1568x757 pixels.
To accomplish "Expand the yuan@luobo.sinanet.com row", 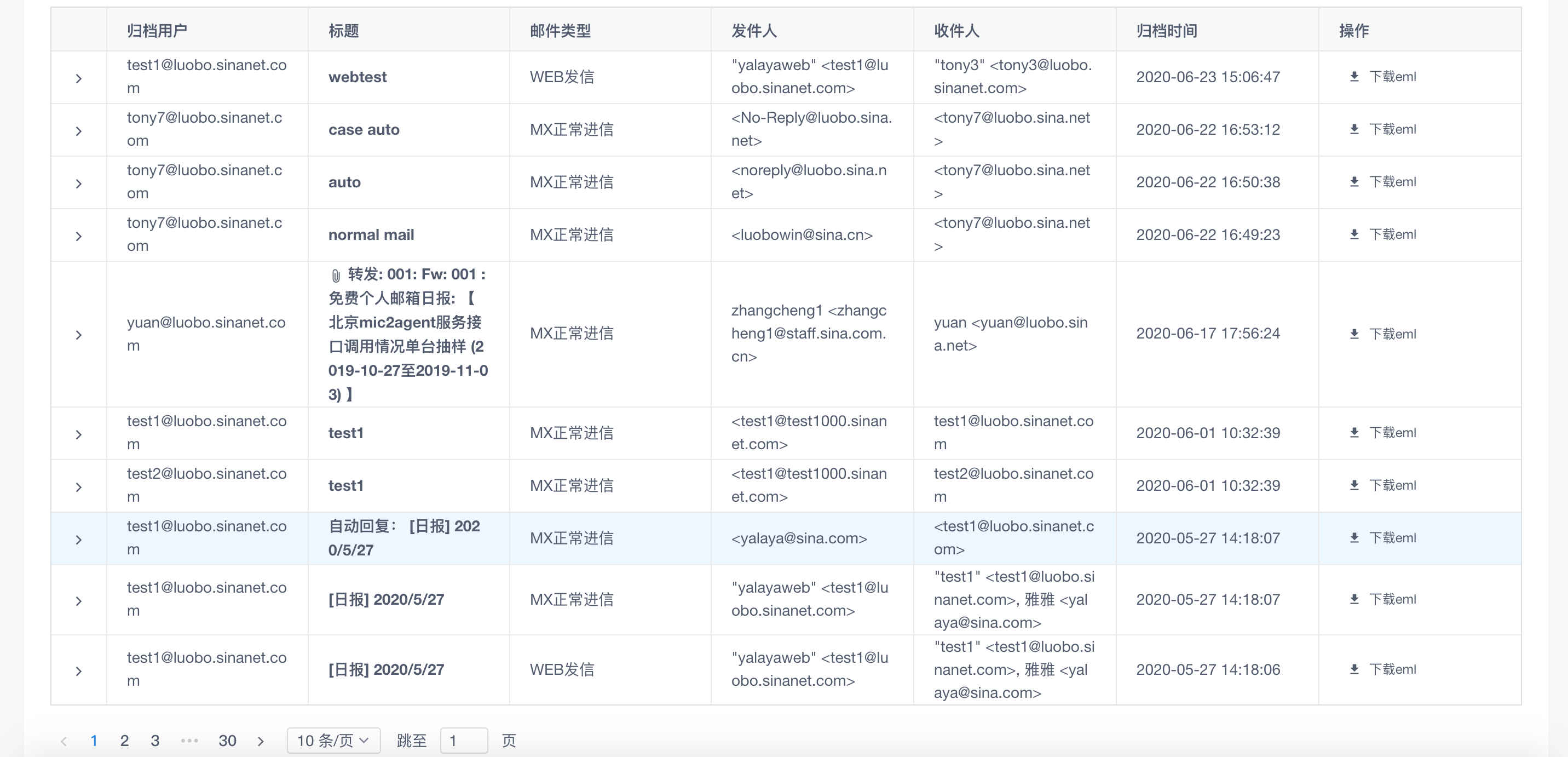I will (x=78, y=335).
